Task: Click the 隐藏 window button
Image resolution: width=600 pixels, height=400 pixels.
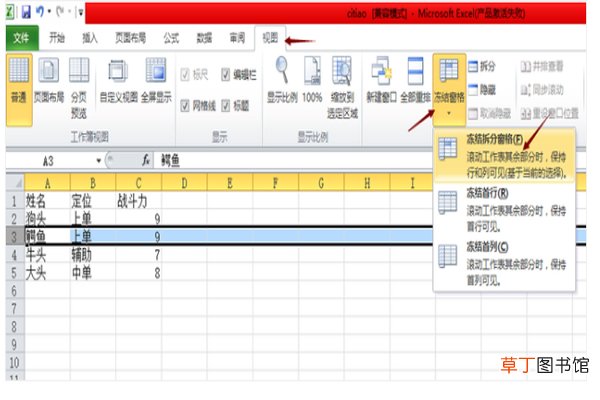Action: [x=482, y=90]
